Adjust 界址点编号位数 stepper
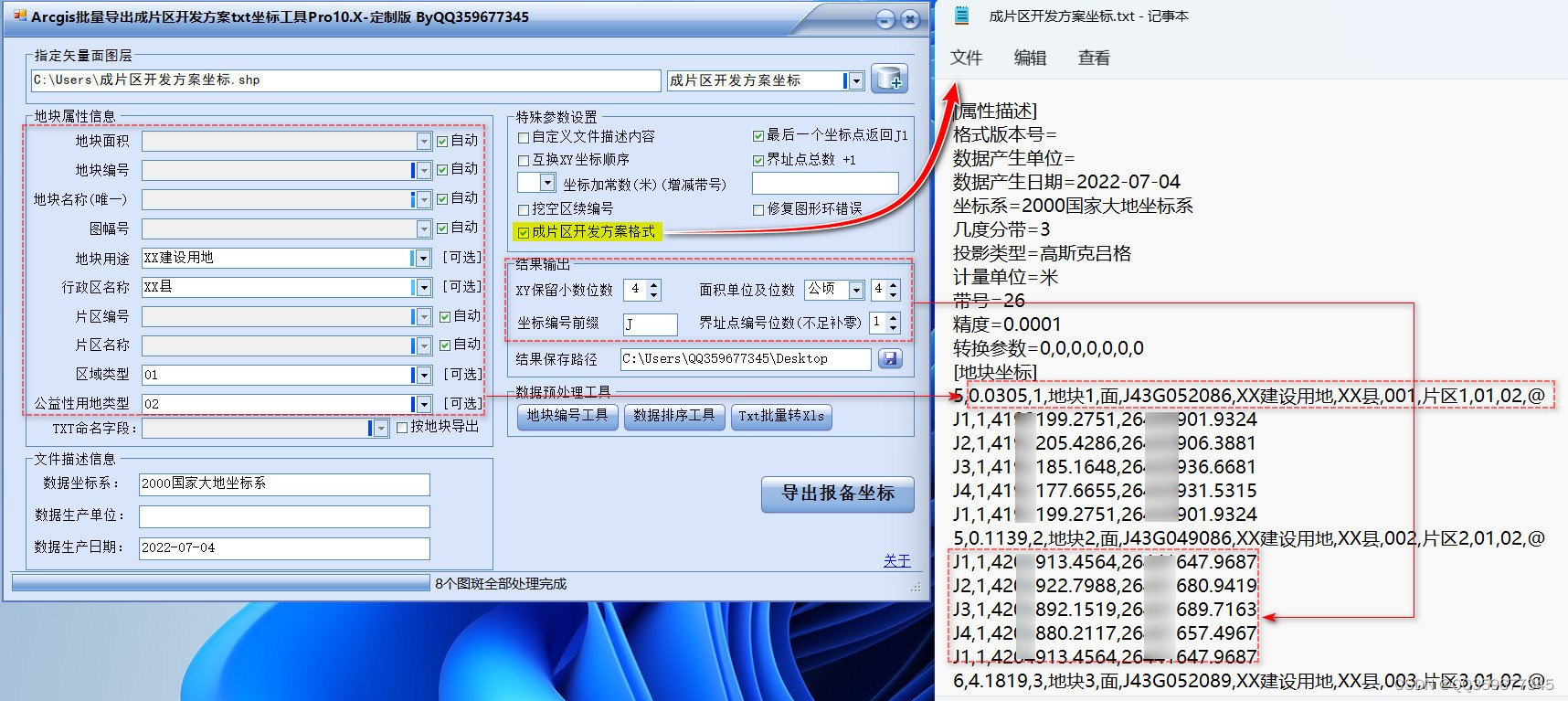The height and width of the screenshot is (701, 1568). point(894,323)
